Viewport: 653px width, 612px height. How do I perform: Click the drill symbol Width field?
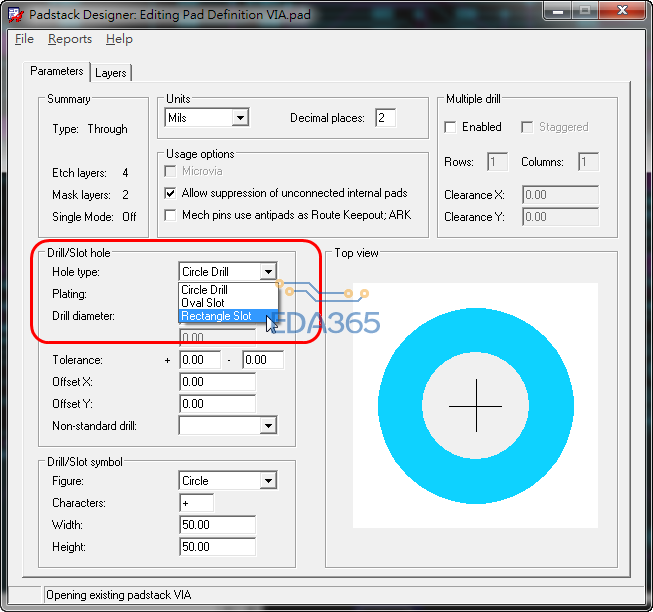[x=217, y=525]
